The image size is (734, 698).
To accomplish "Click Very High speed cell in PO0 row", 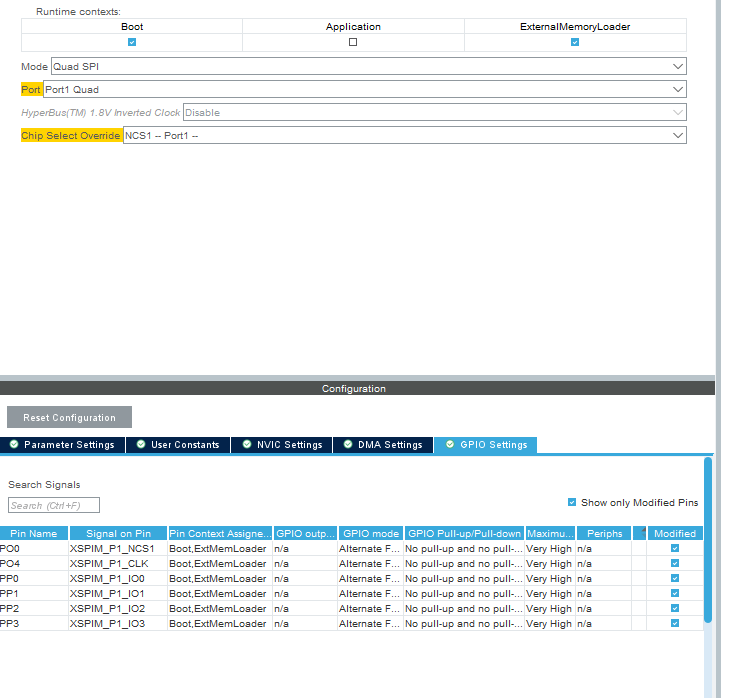I will pyautogui.click(x=550, y=548).
